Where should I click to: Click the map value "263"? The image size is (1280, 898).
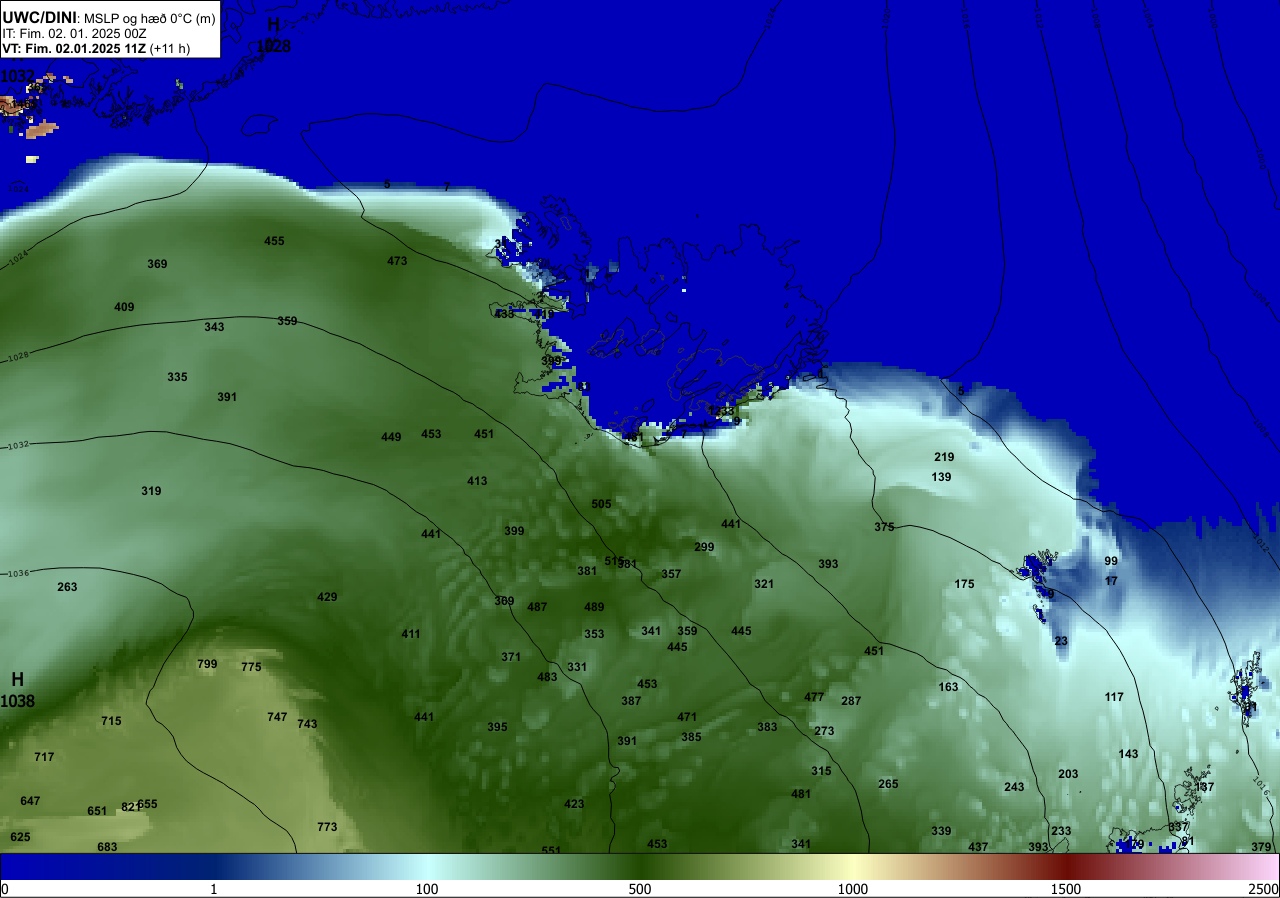(x=67, y=587)
